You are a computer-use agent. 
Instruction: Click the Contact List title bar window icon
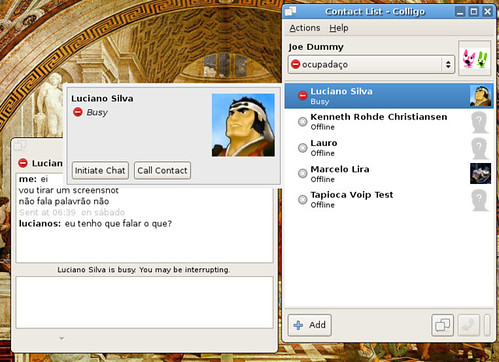(291, 11)
